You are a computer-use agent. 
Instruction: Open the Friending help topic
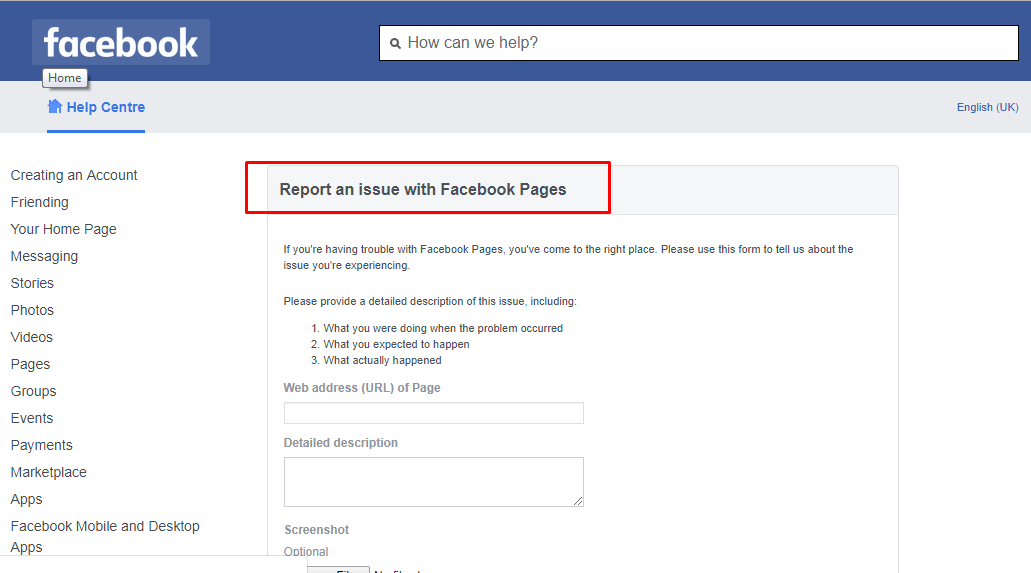click(39, 202)
